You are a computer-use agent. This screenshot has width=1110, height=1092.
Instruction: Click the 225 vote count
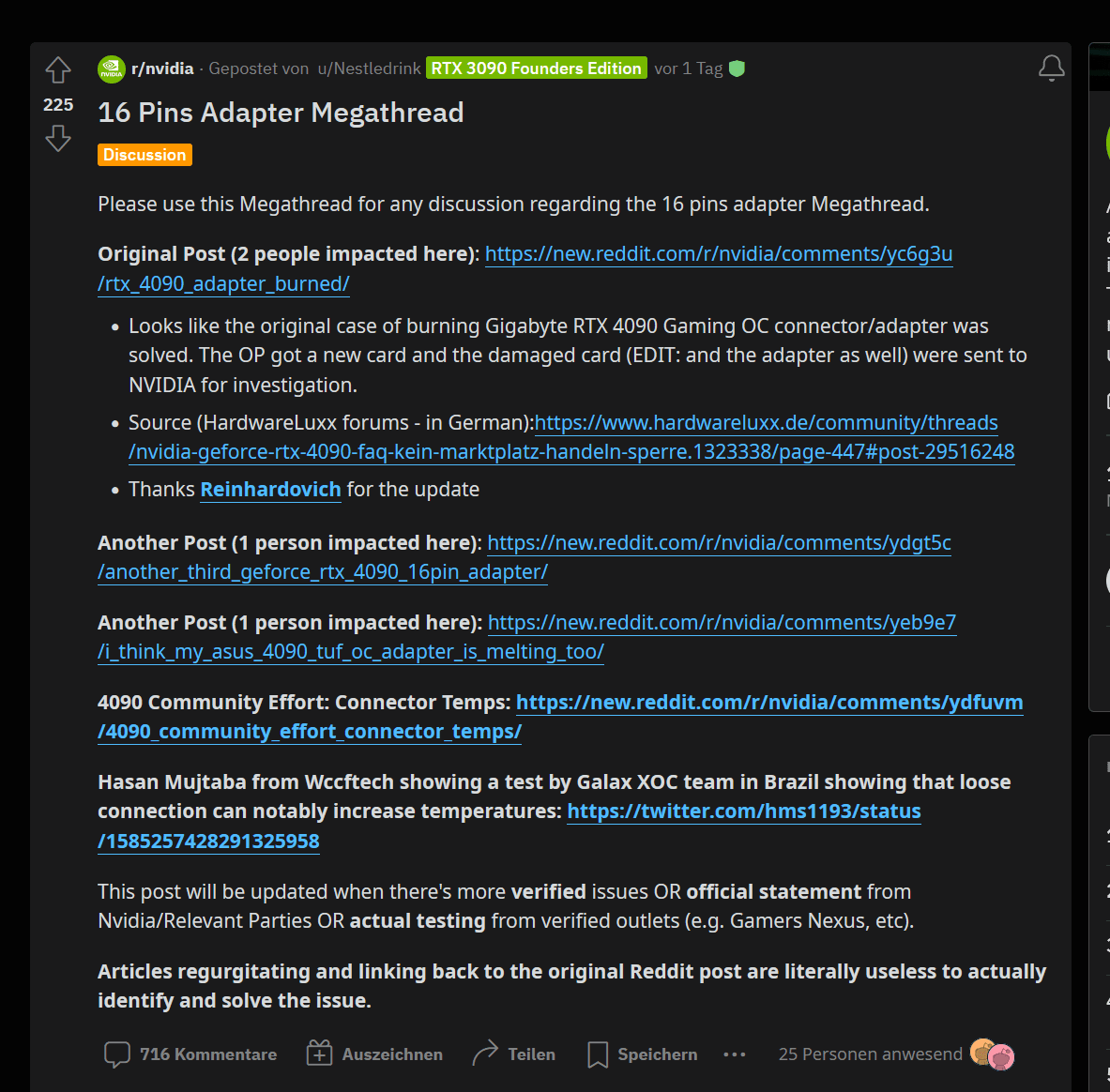point(58,105)
